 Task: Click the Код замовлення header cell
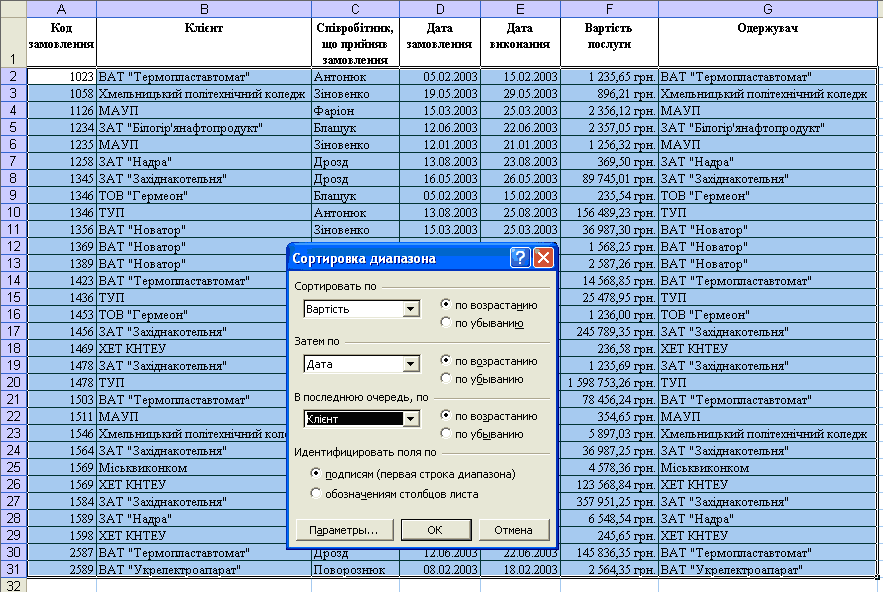pyautogui.click(x=61, y=42)
